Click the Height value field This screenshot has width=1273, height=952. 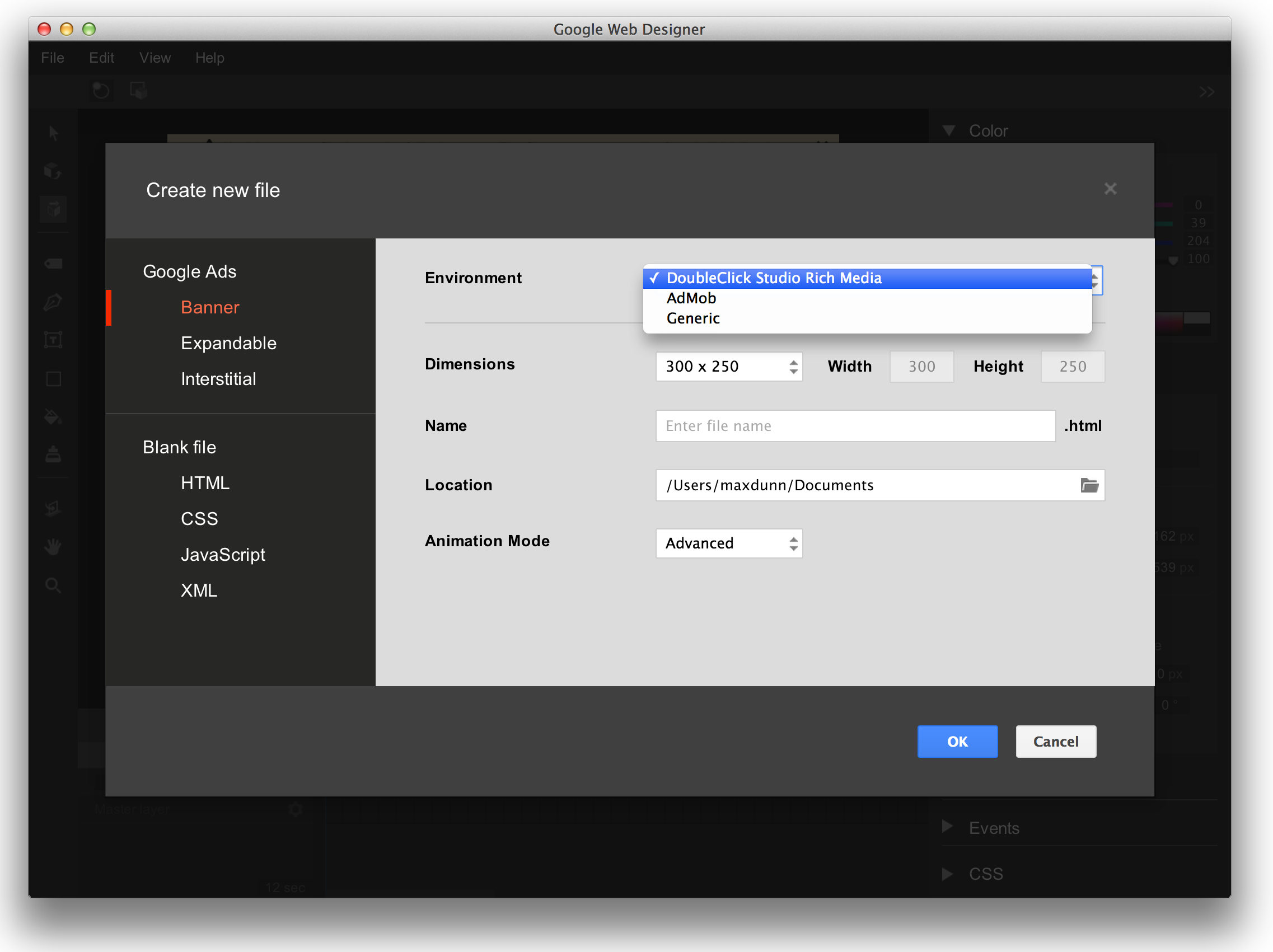coord(1072,367)
